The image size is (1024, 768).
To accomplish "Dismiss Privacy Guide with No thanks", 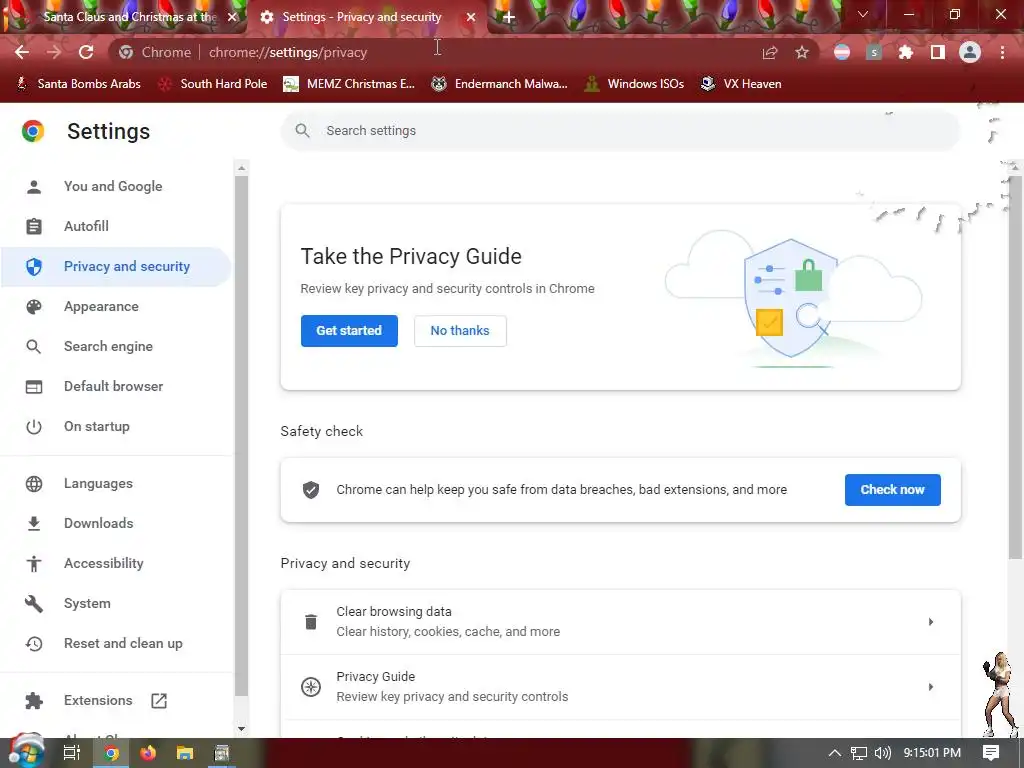I will coord(460,330).
